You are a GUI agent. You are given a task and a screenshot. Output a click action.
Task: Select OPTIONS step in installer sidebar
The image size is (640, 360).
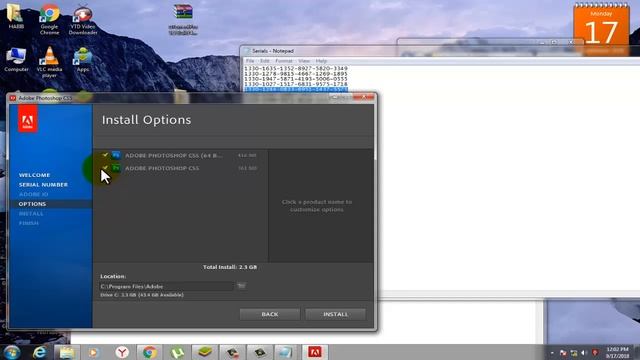[x=32, y=204]
